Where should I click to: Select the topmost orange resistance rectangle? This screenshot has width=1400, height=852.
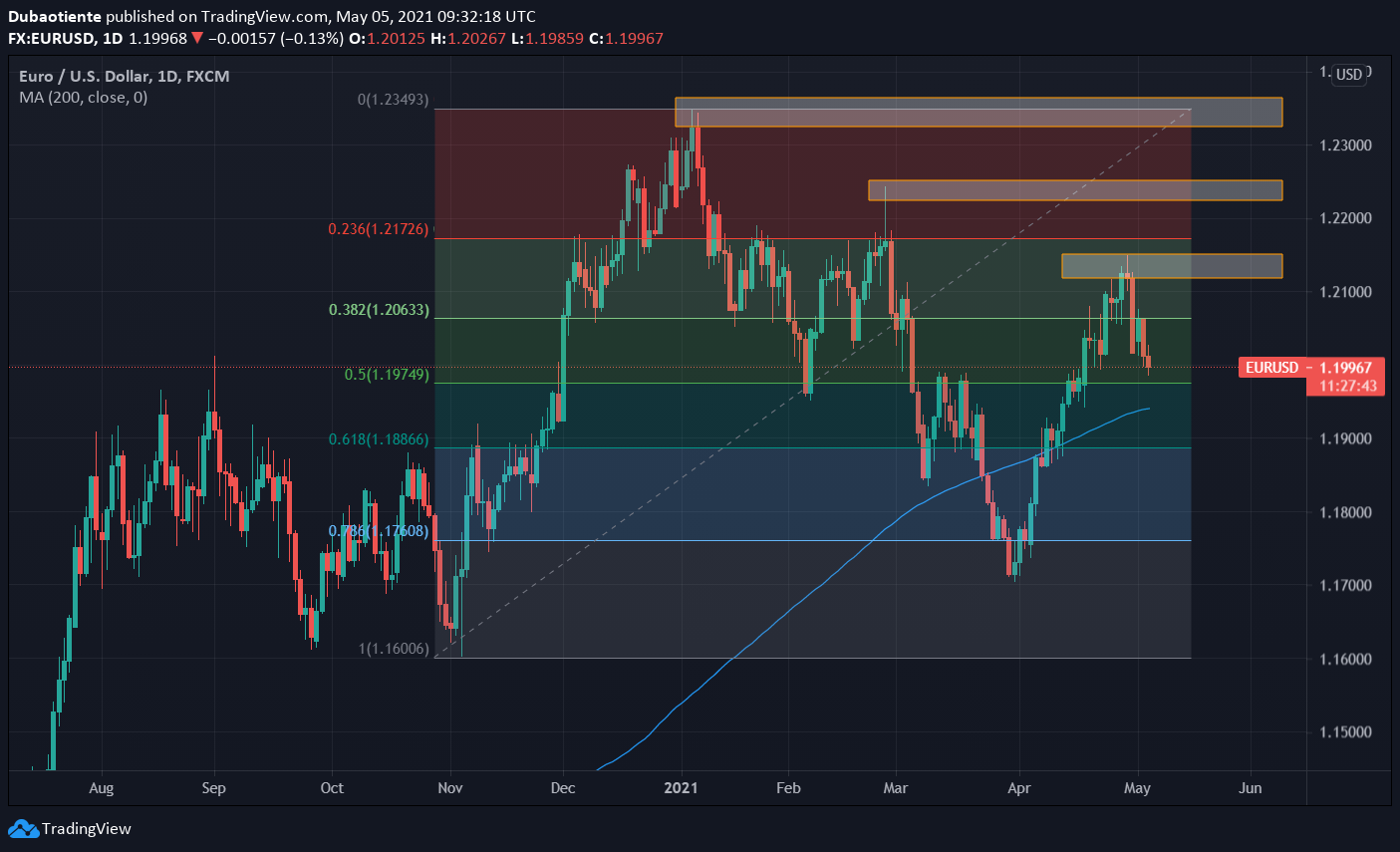tap(979, 112)
